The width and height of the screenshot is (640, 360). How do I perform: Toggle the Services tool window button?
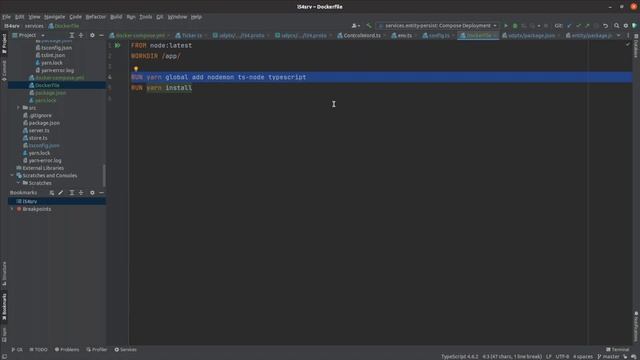126,350
